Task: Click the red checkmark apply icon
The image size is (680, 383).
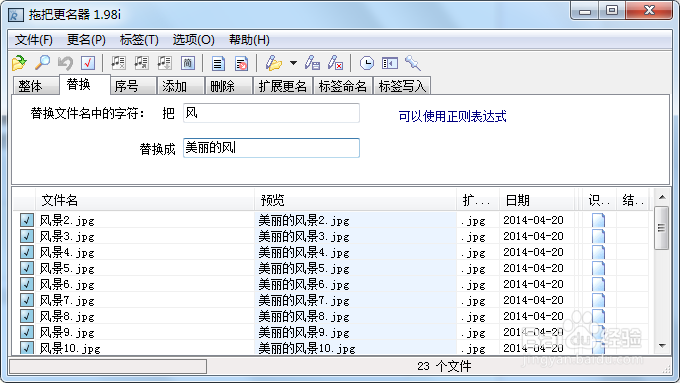Action: (x=88, y=63)
